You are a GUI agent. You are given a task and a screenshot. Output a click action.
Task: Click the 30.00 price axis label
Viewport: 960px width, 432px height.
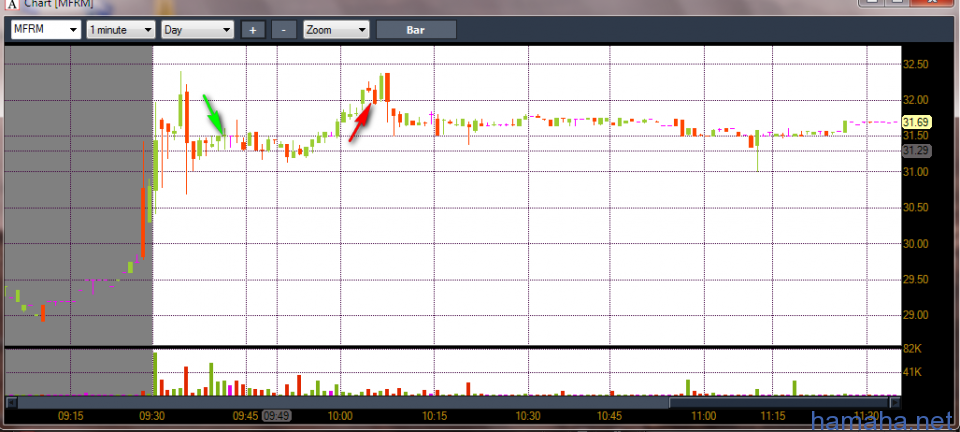click(917, 244)
